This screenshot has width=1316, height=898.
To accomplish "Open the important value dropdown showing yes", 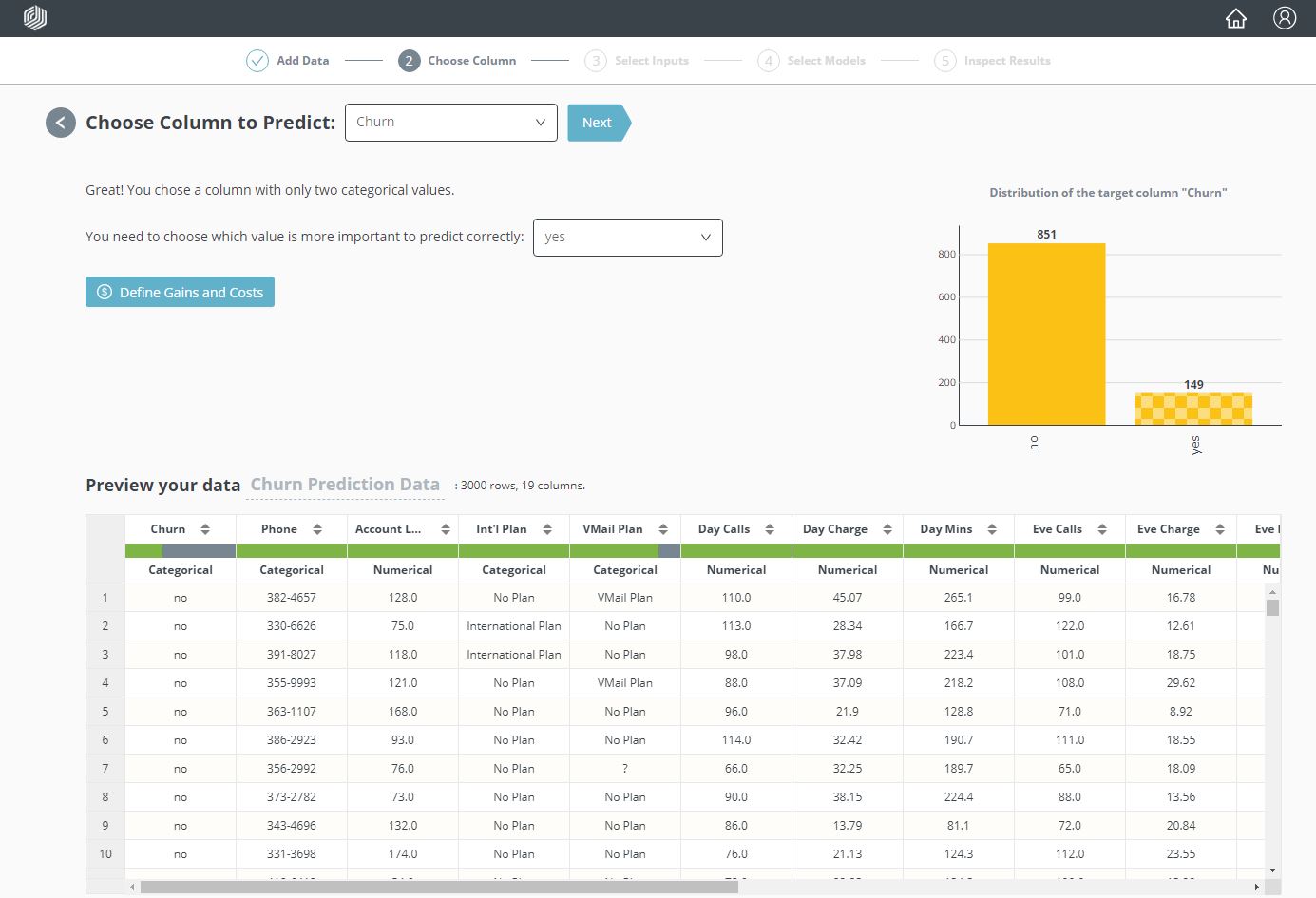I will pyautogui.click(x=628, y=238).
